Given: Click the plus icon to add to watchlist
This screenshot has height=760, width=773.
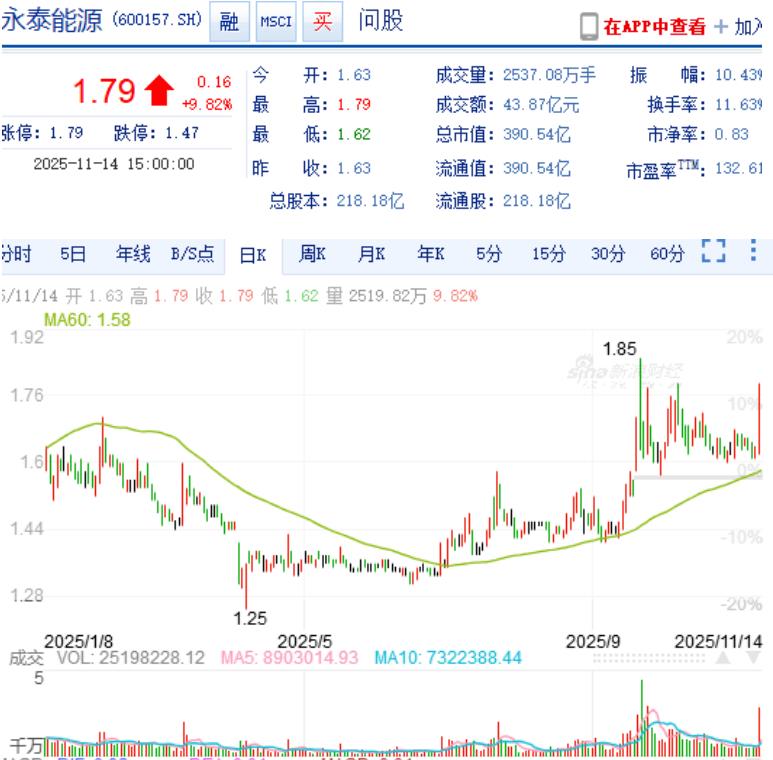Looking at the screenshot, I should point(720,27).
